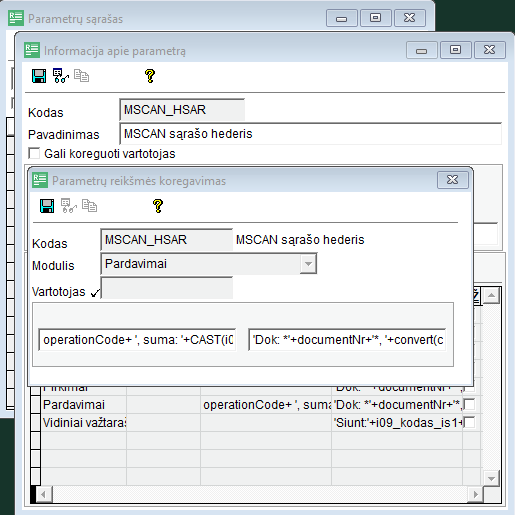Viewport: 515px width, 515px height.
Task: Click field beginning with 'Dok: documentNr
Action: [x=347, y=340]
